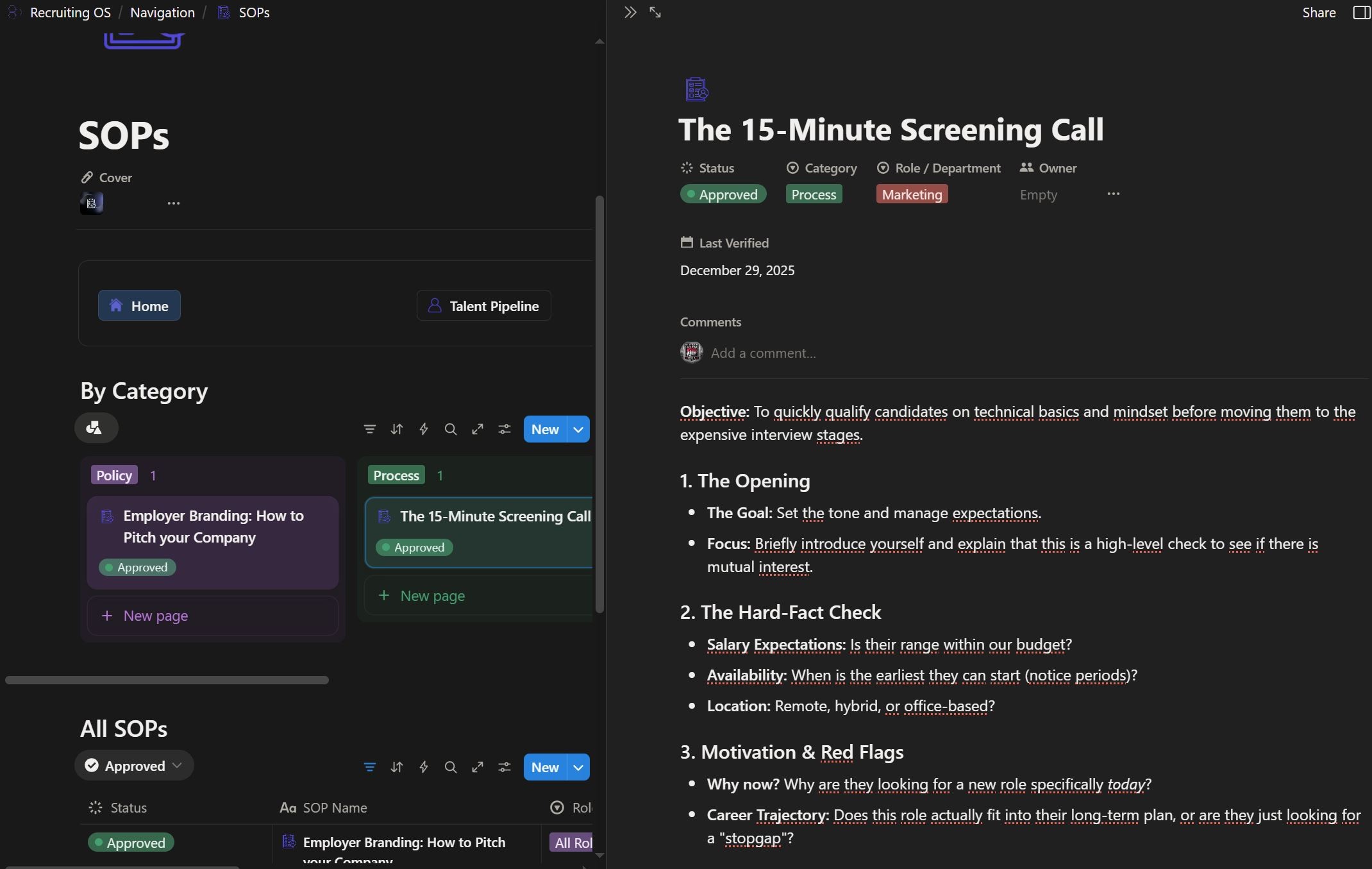The height and width of the screenshot is (869, 1372).
Task: Open the Talent Pipeline link
Action: 483,306
